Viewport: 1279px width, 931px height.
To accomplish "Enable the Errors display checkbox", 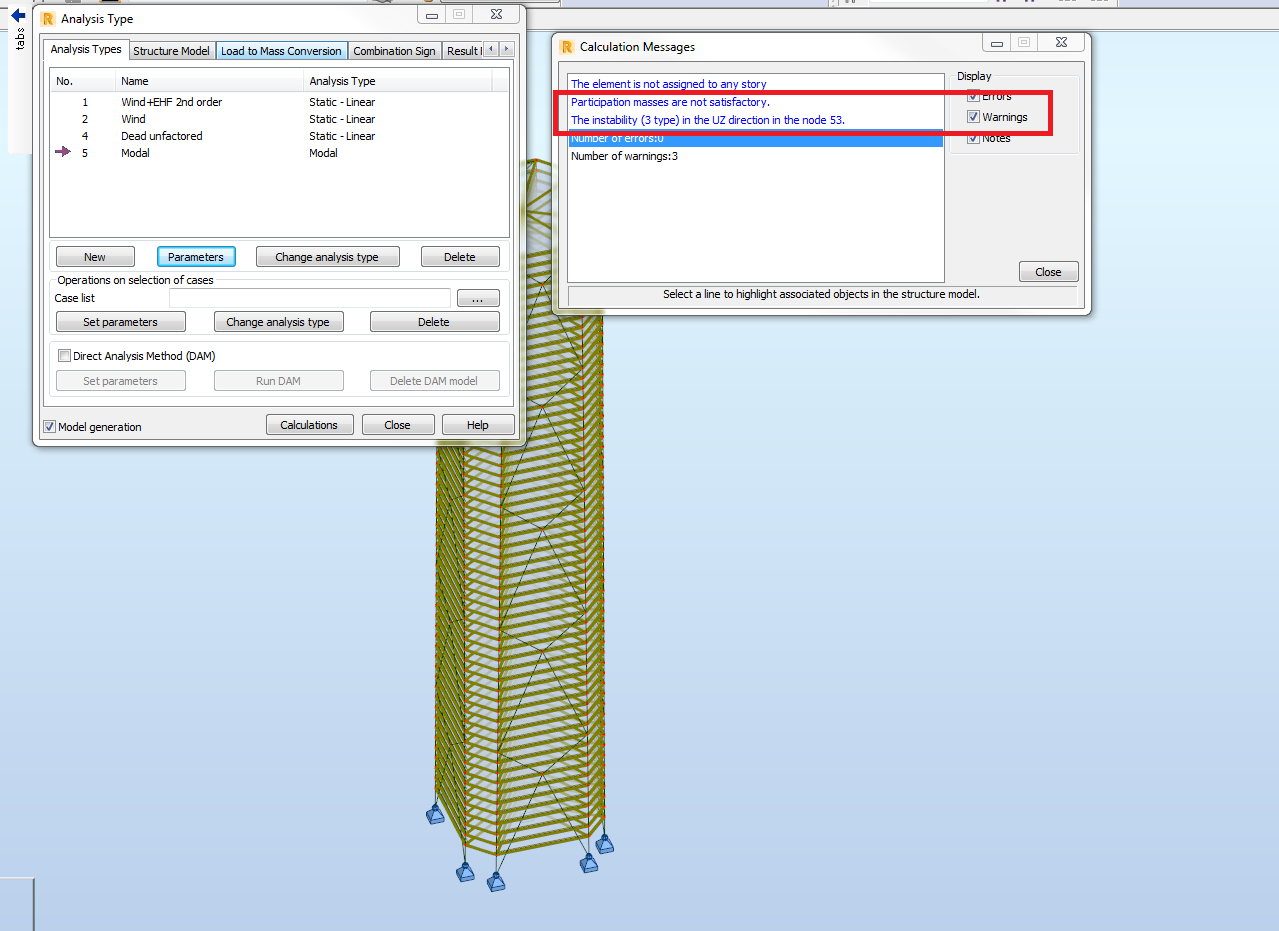I will (973, 96).
